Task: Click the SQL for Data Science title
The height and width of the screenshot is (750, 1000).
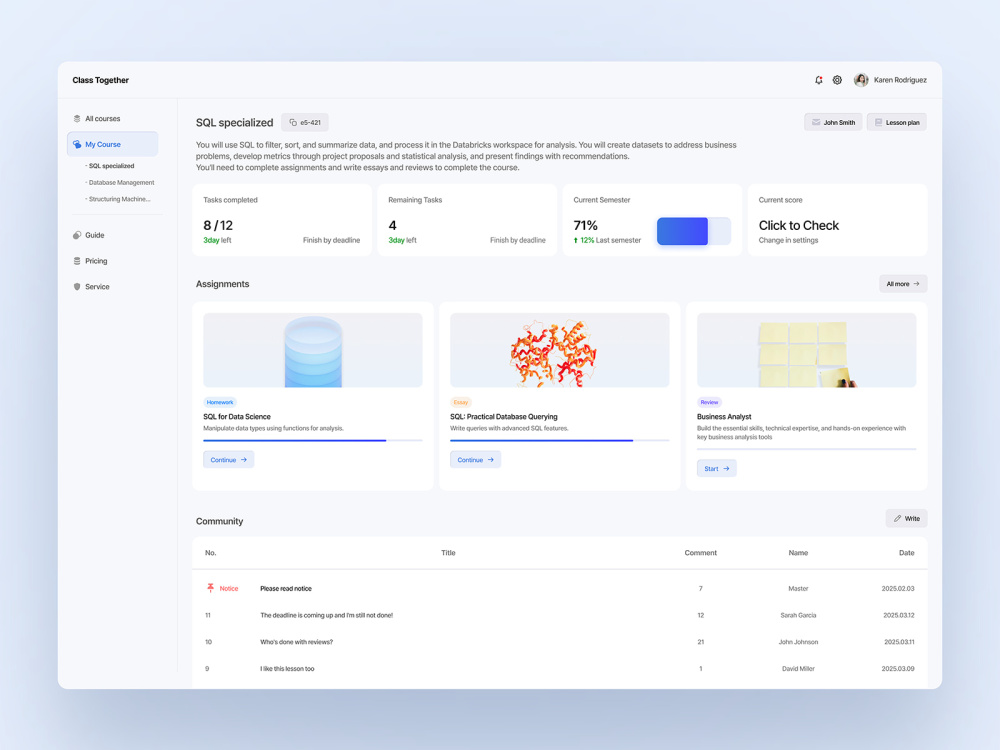Action: (237, 416)
